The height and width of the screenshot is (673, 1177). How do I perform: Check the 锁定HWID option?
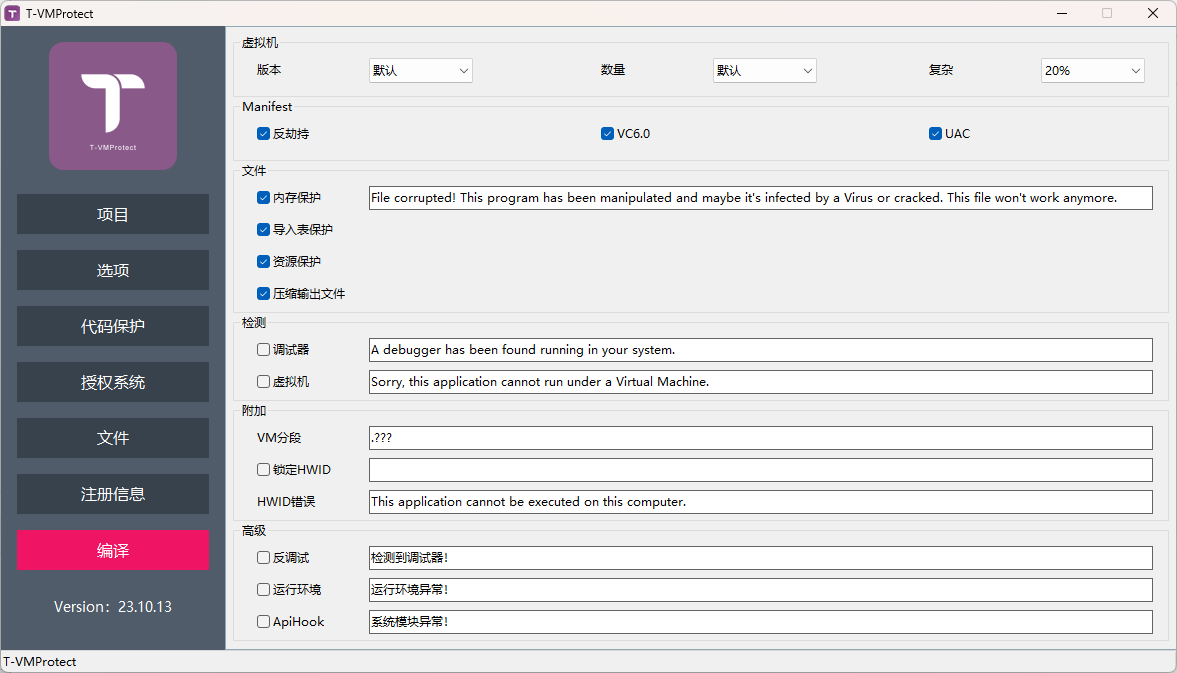[x=264, y=470]
